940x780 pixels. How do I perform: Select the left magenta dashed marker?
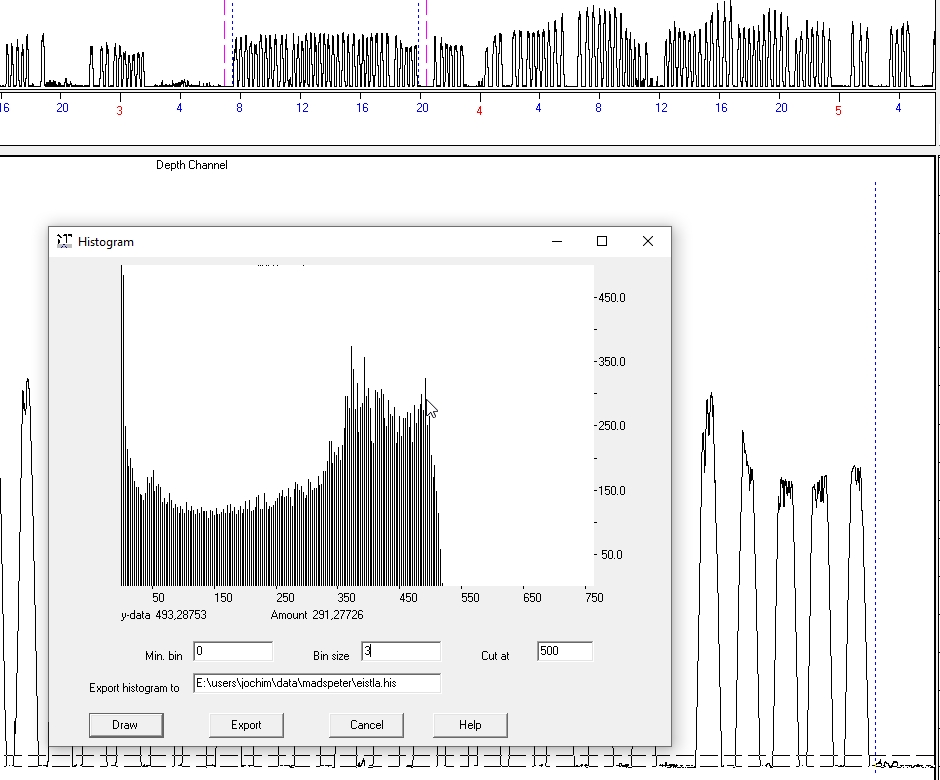point(225,45)
